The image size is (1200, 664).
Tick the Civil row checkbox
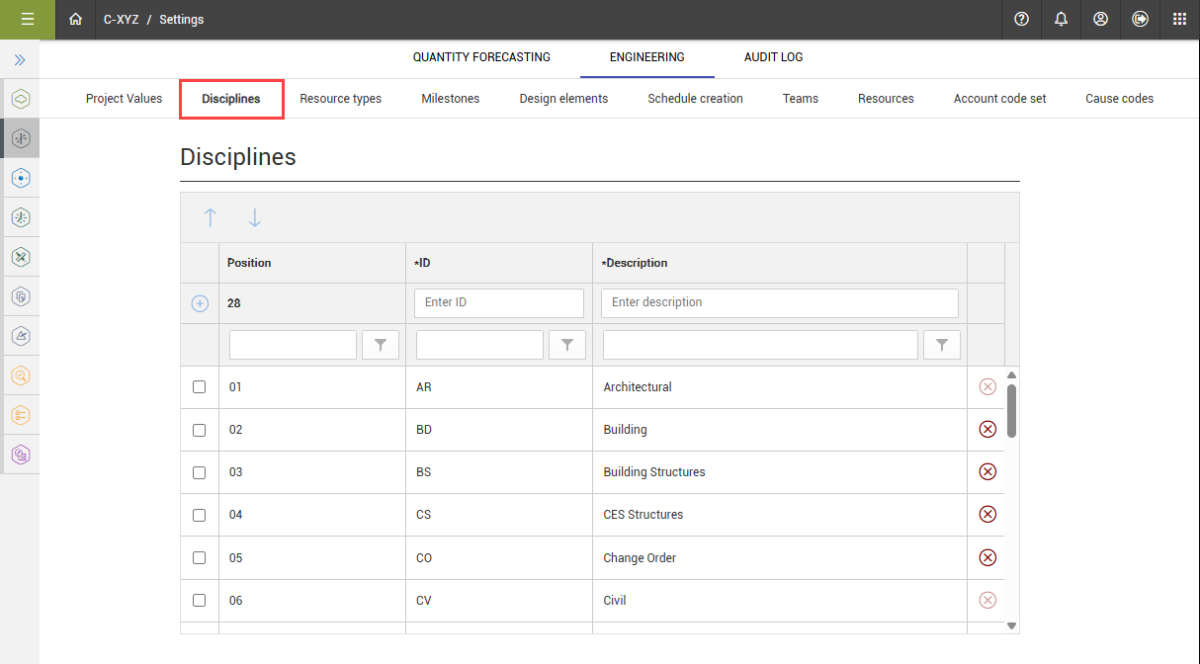(x=199, y=601)
